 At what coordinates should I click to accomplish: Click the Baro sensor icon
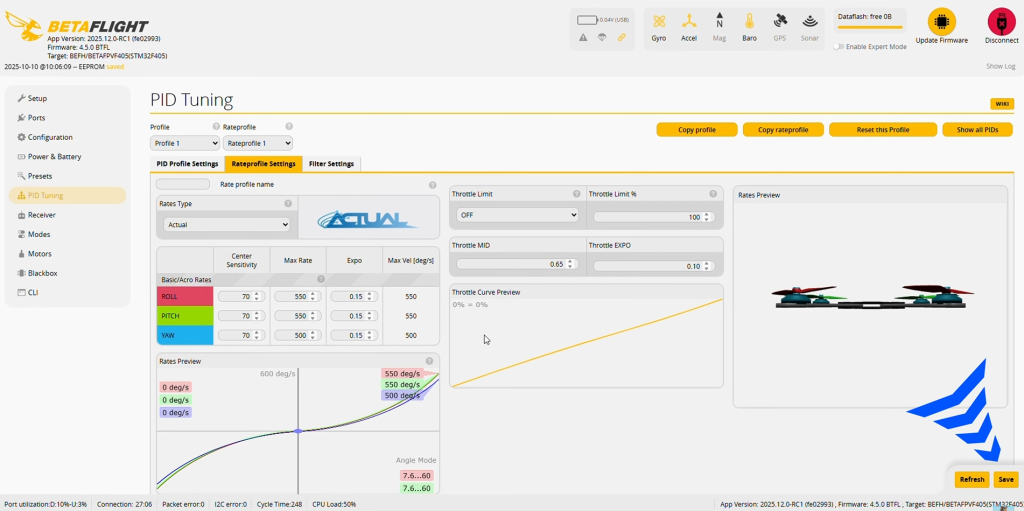tap(749, 21)
